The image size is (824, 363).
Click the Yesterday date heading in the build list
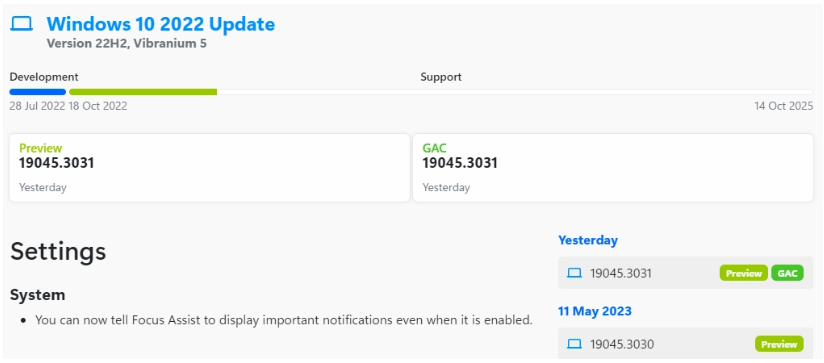pyautogui.click(x=588, y=240)
